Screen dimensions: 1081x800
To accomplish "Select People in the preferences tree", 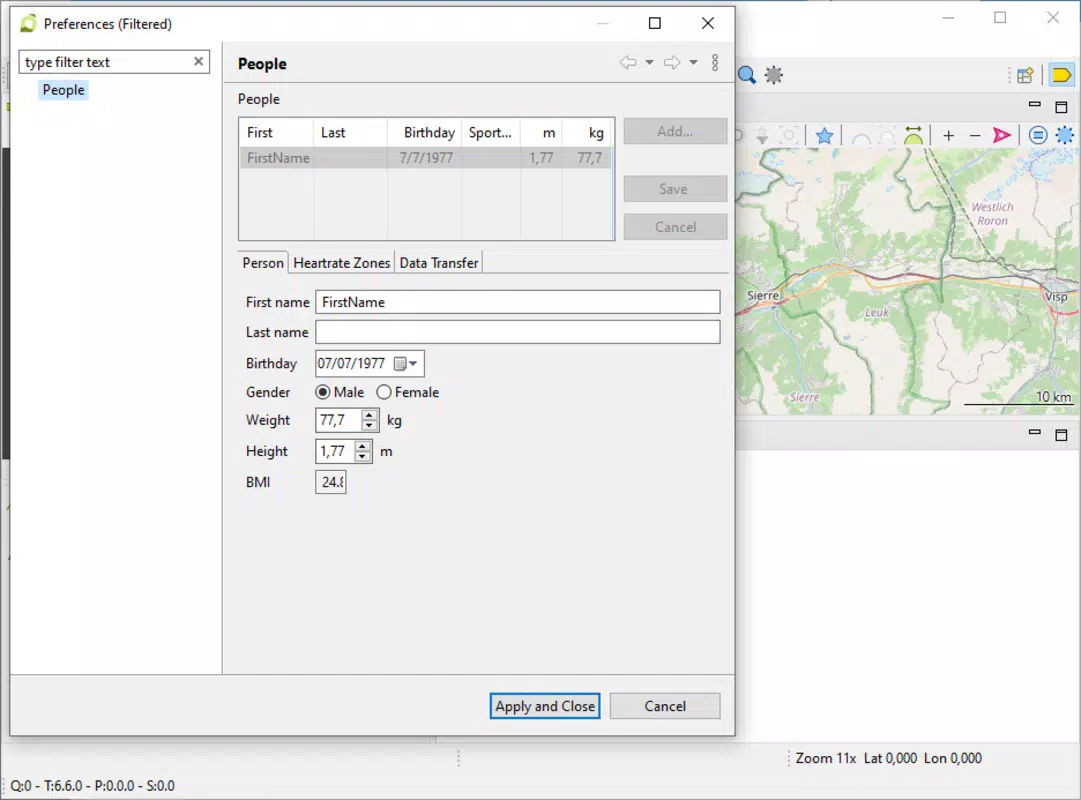I will [x=63, y=90].
